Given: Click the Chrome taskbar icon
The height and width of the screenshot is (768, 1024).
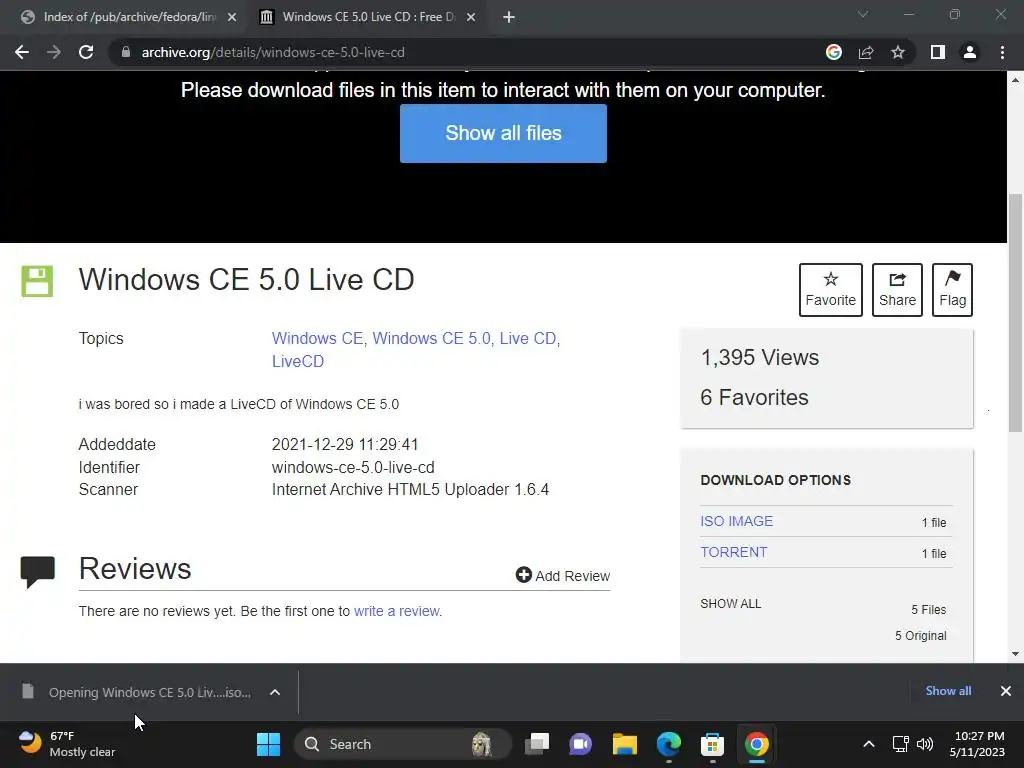Looking at the screenshot, I should [x=756, y=744].
